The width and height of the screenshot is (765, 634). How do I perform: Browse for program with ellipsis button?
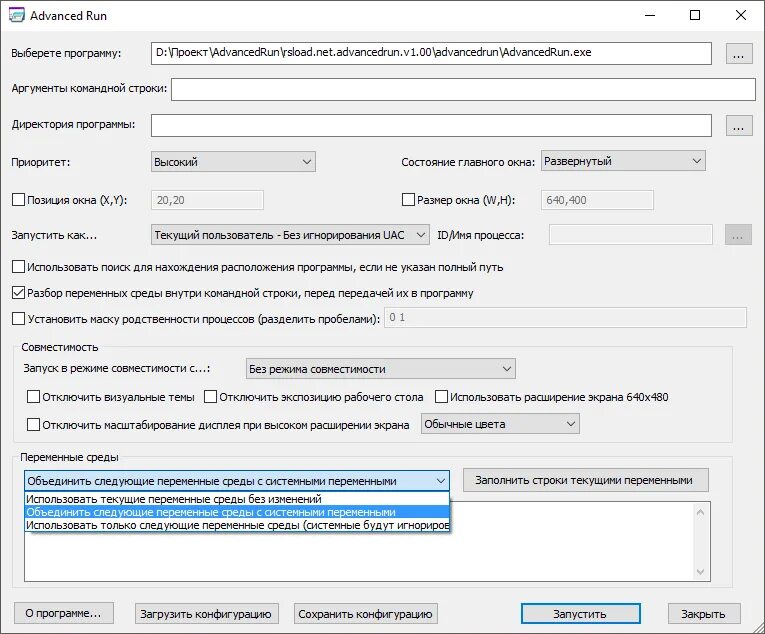[x=739, y=54]
